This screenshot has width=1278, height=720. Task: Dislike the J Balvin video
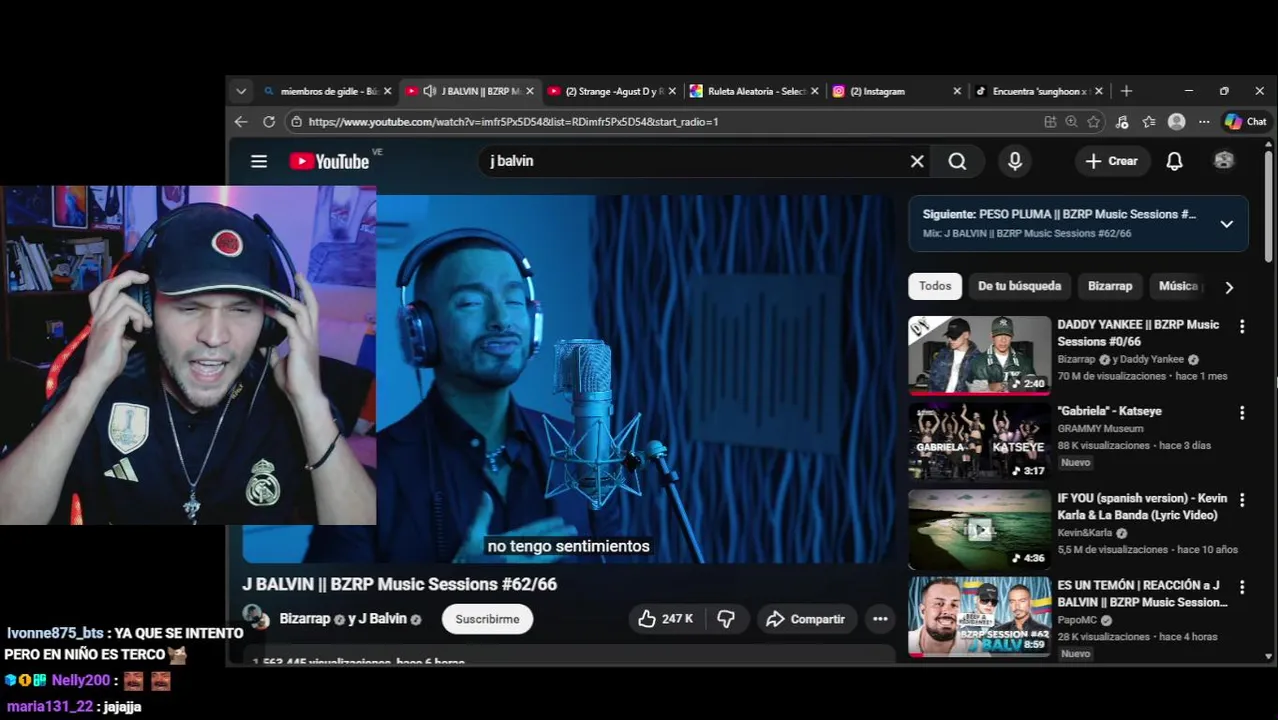coord(726,619)
